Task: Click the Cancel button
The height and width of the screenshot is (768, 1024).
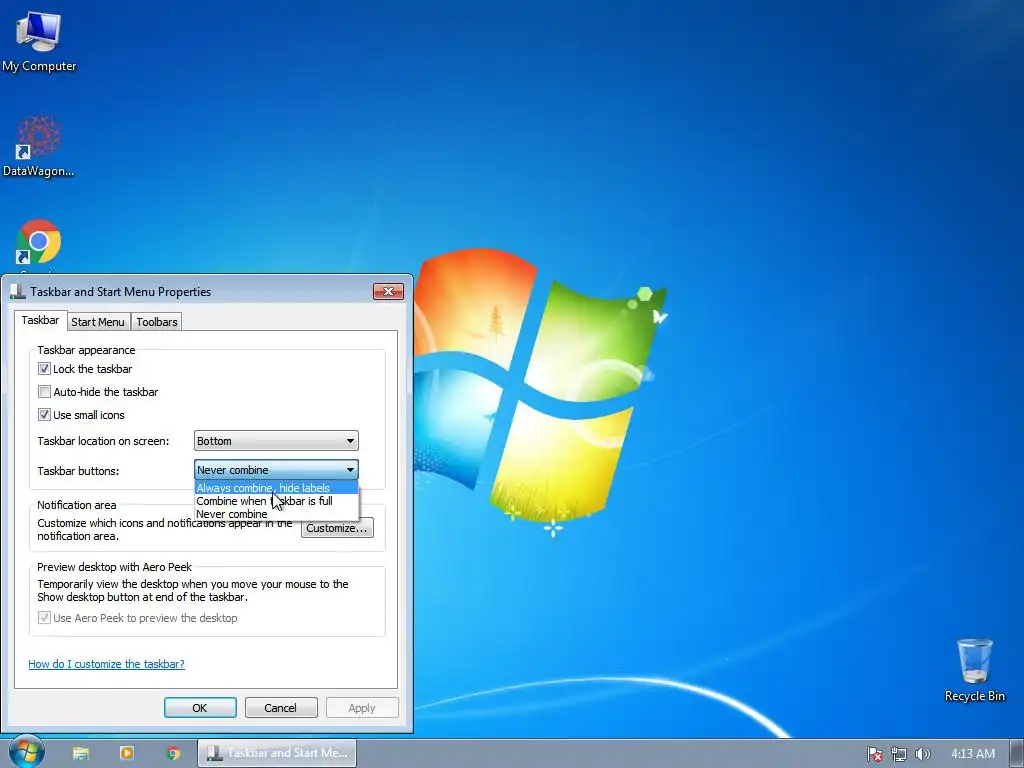Action: 281,708
